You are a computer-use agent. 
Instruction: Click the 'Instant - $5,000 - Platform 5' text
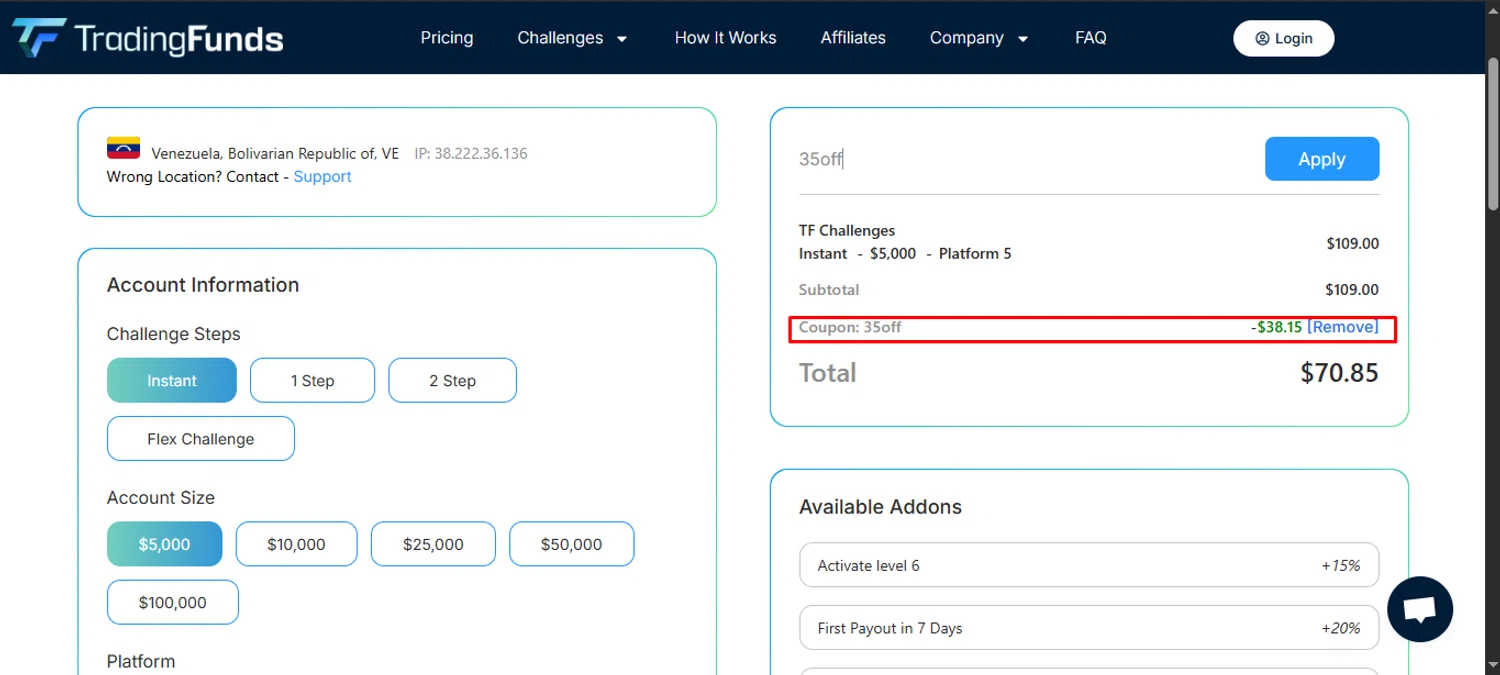(905, 254)
